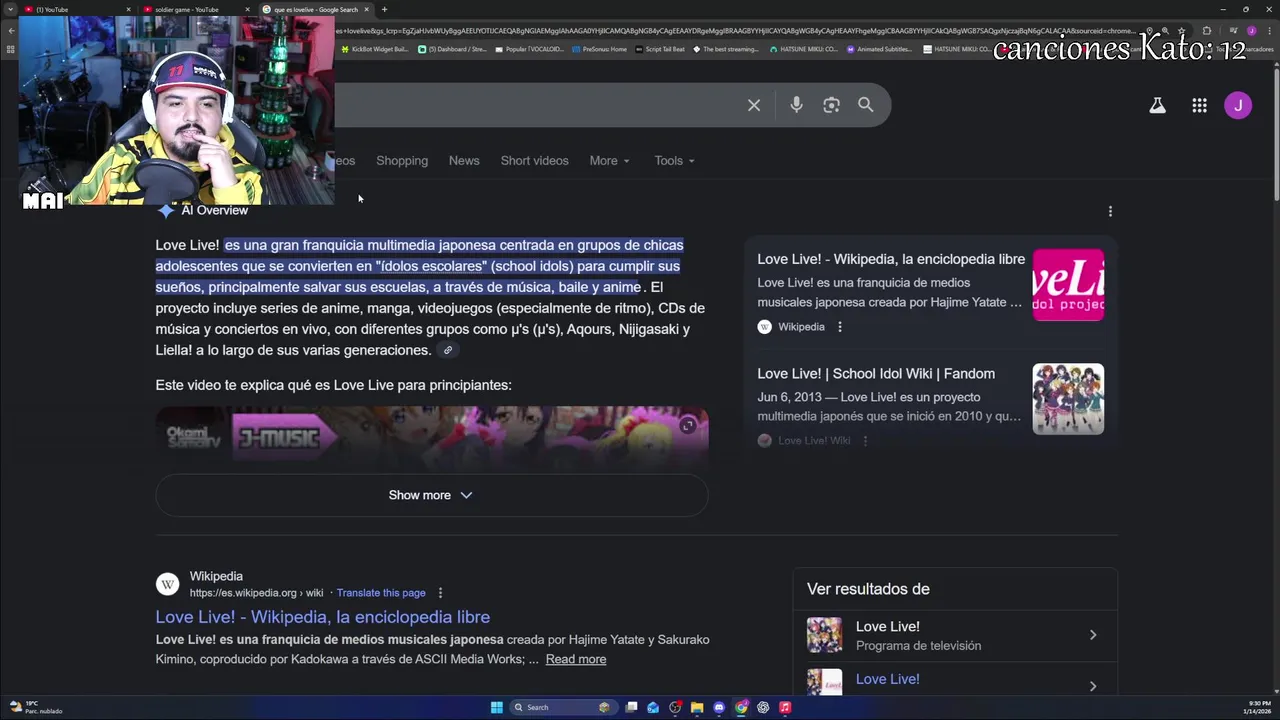1280x720 pixels.
Task: Open Windows Start button
Action: pyautogui.click(x=497, y=707)
